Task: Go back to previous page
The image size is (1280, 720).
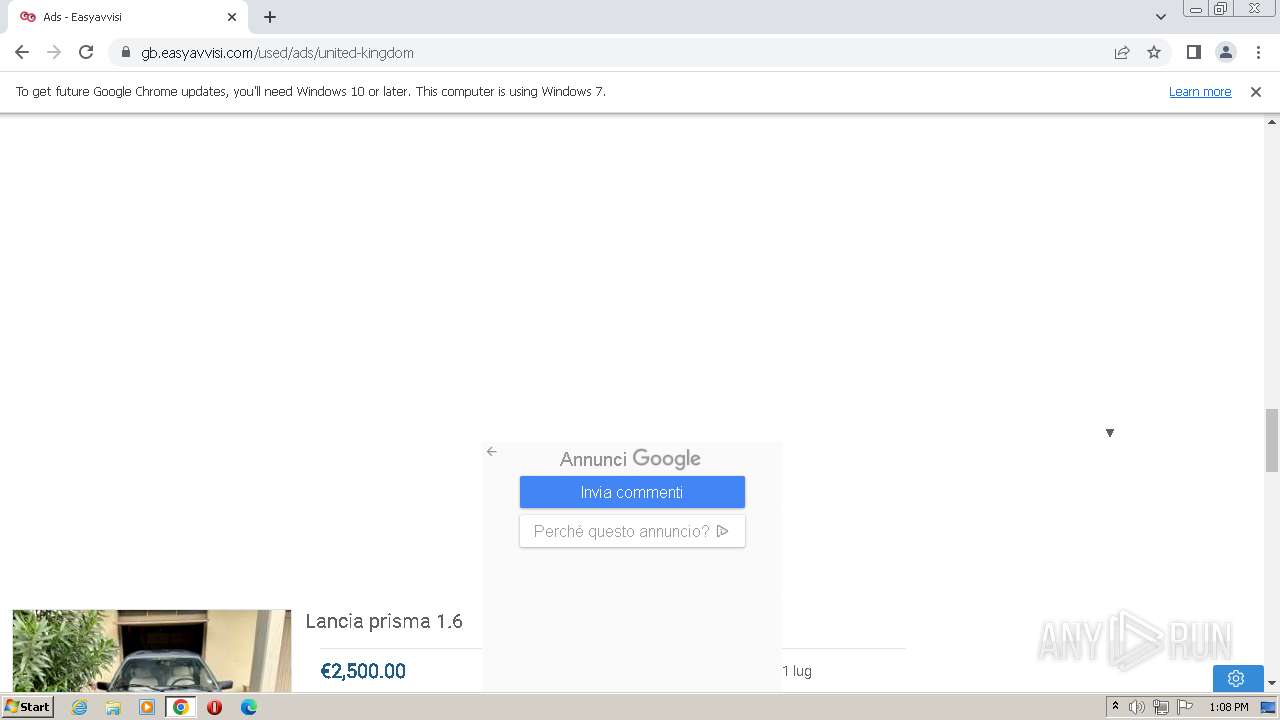Action: [22, 52]
